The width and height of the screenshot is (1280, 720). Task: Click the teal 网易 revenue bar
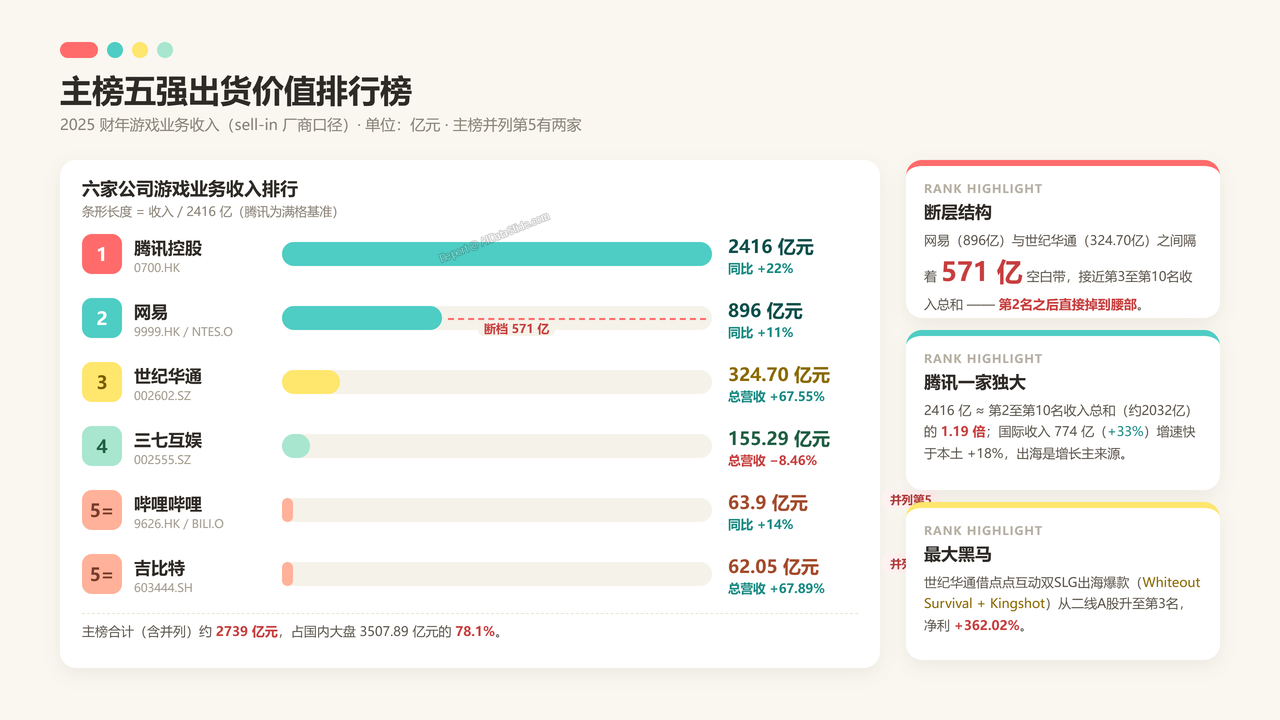pos(362,318)
